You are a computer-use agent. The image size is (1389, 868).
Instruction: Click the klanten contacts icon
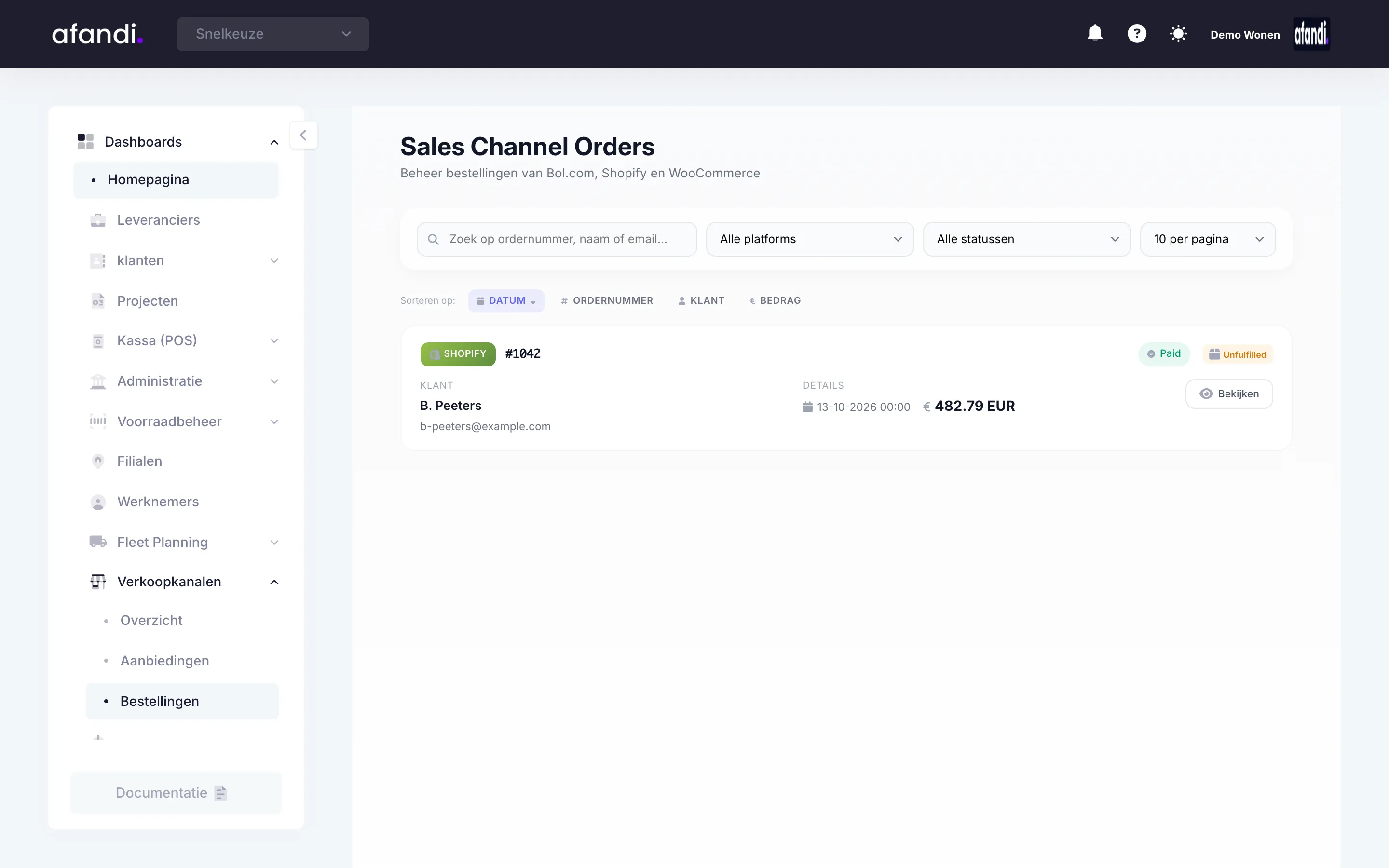click(x=98, y=260)
